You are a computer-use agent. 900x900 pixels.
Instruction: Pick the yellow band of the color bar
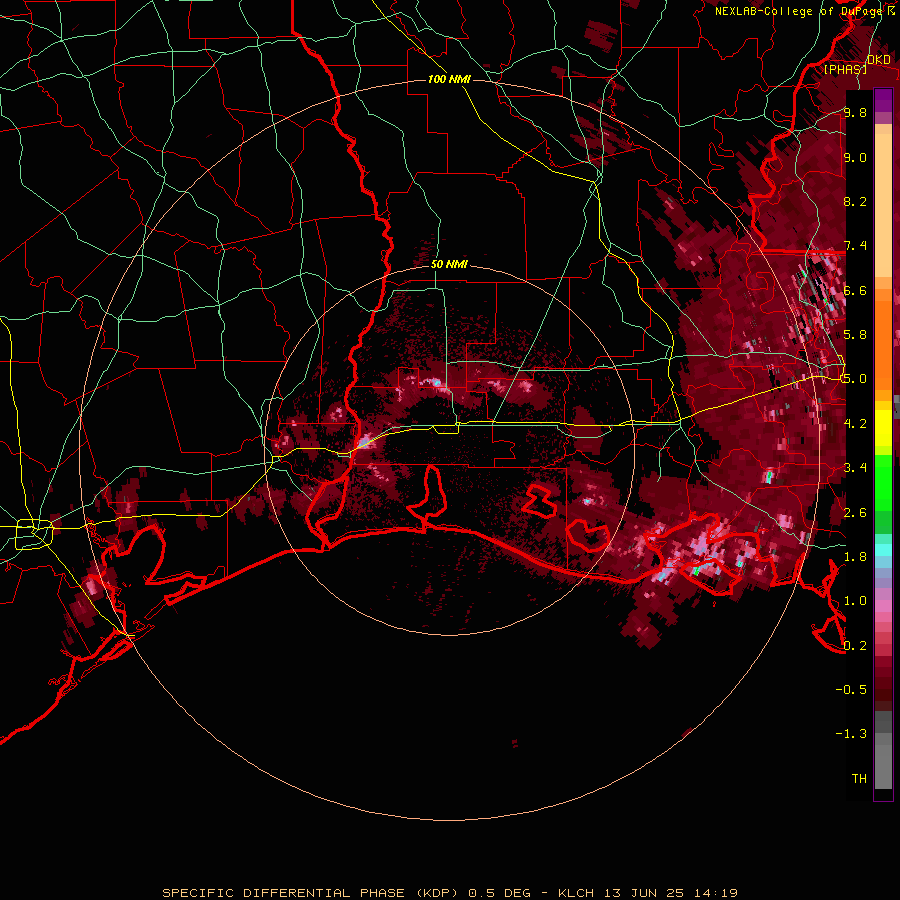click(883, 428)
